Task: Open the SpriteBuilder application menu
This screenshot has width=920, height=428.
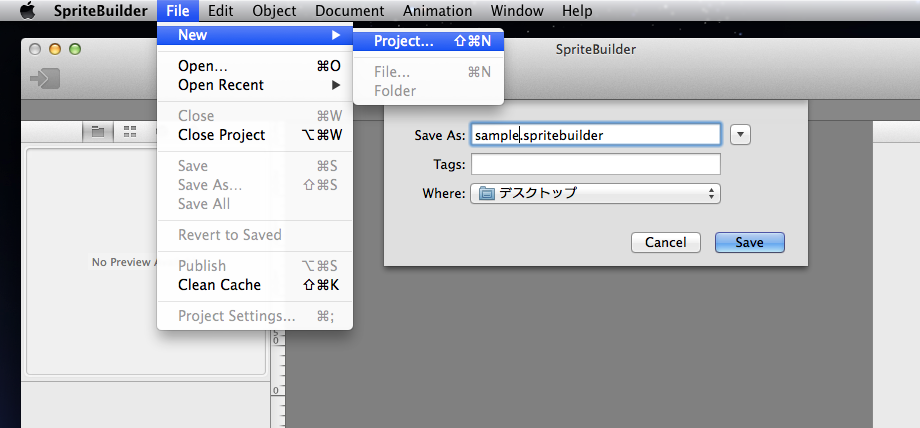Action: [101, 11]
